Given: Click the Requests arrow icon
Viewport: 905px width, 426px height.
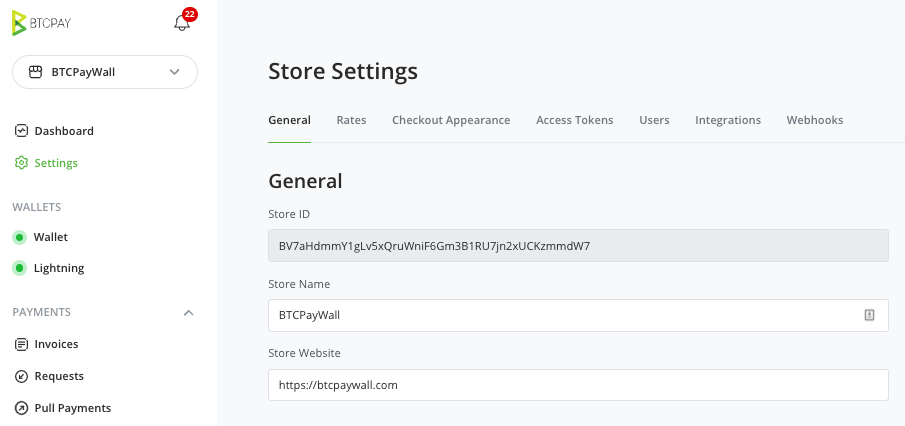Looking at the screenshot, I should click(21, 376).
